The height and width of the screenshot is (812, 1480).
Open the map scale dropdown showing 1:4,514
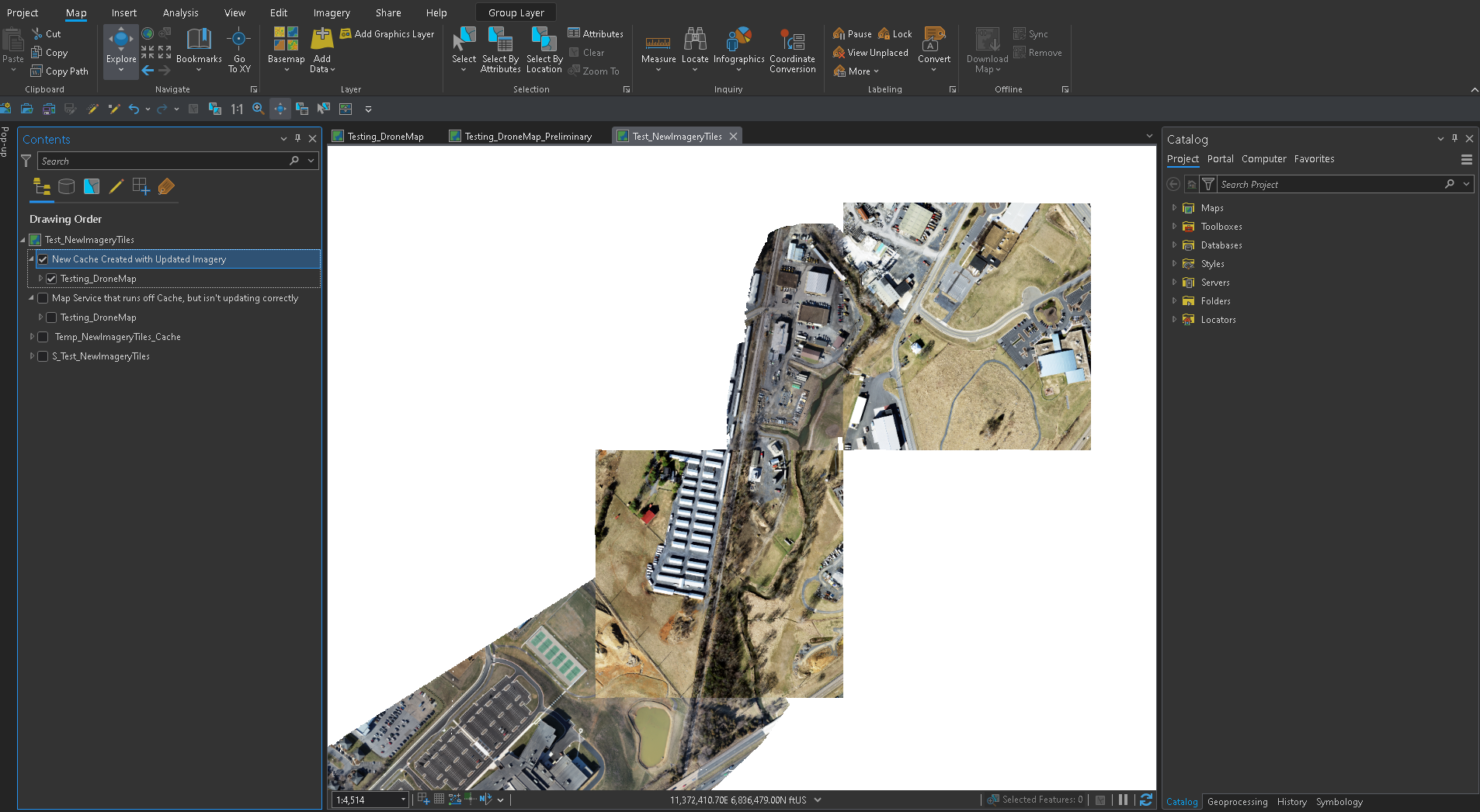click(x=402, y=799)
